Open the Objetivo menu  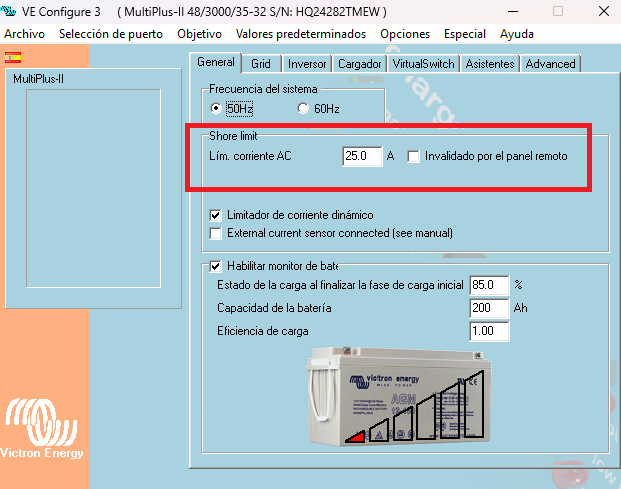(199, 34)
